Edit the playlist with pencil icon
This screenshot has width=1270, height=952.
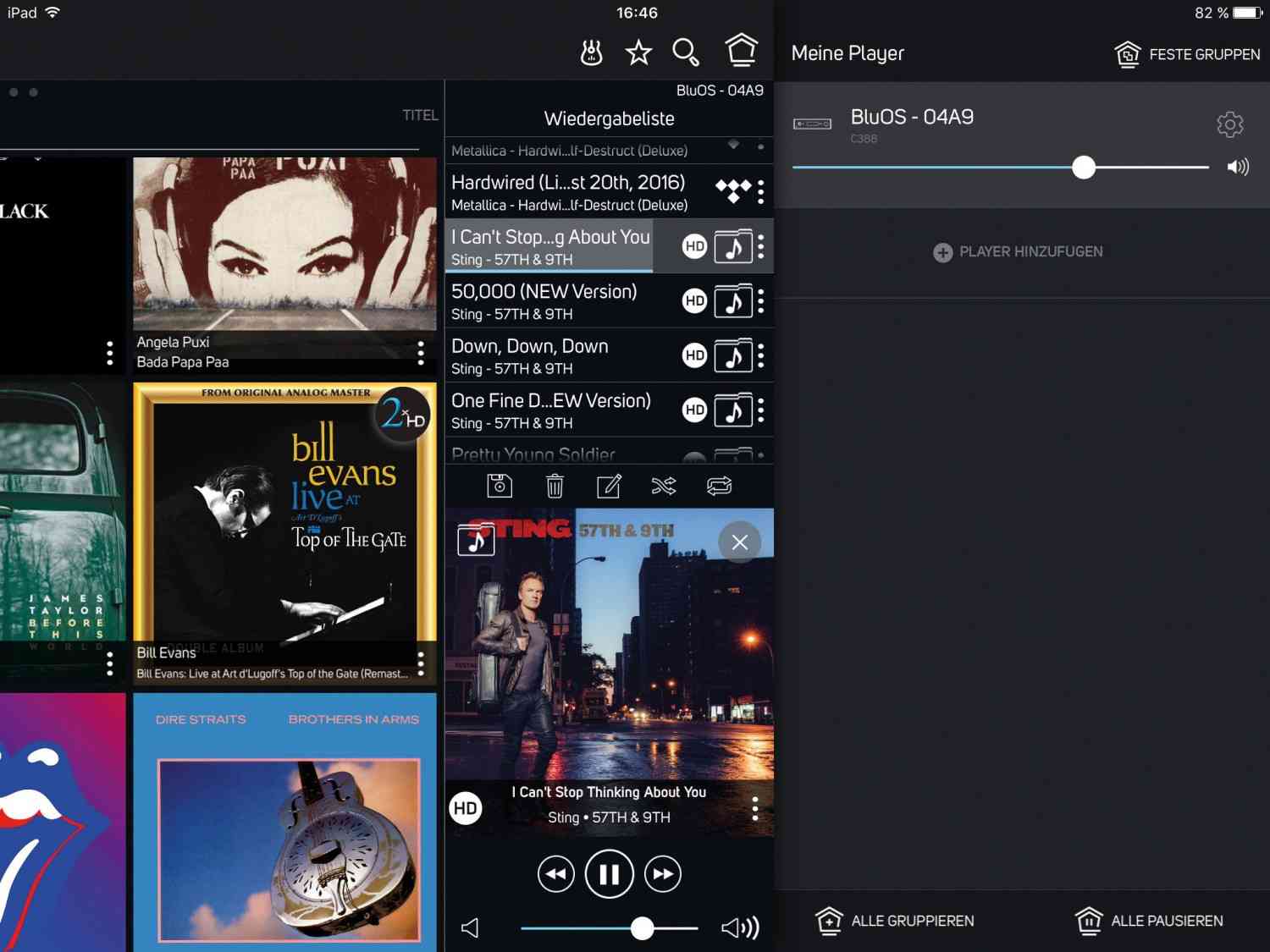pyautogui.click(x=609, y=486)
